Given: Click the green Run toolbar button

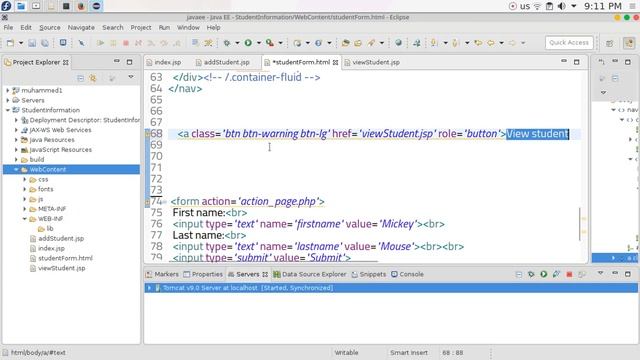Looking at the screenshot, I should pyautogui.click(x=248, y=43).
